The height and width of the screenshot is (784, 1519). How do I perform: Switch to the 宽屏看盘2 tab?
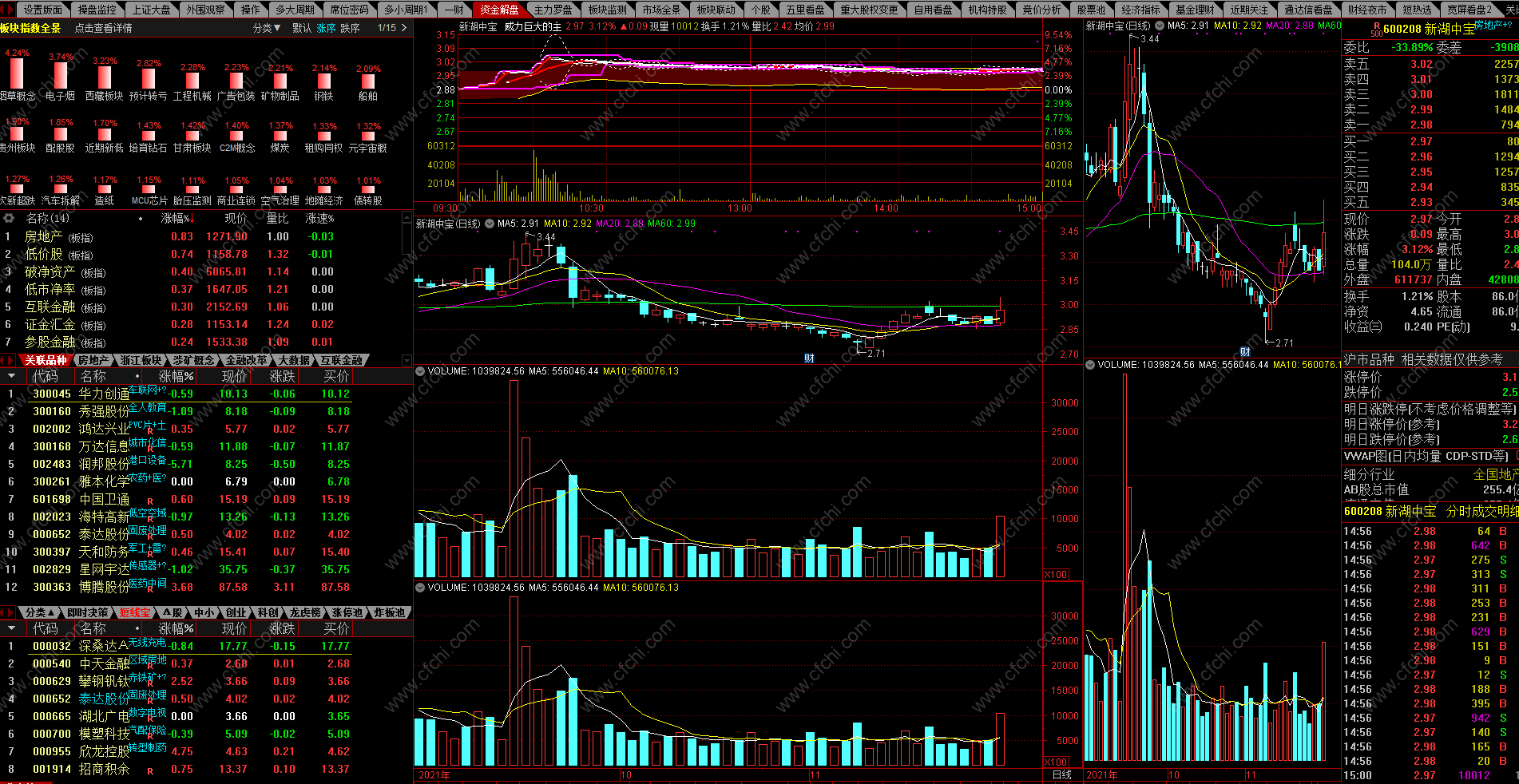(x=1469, y=10)
